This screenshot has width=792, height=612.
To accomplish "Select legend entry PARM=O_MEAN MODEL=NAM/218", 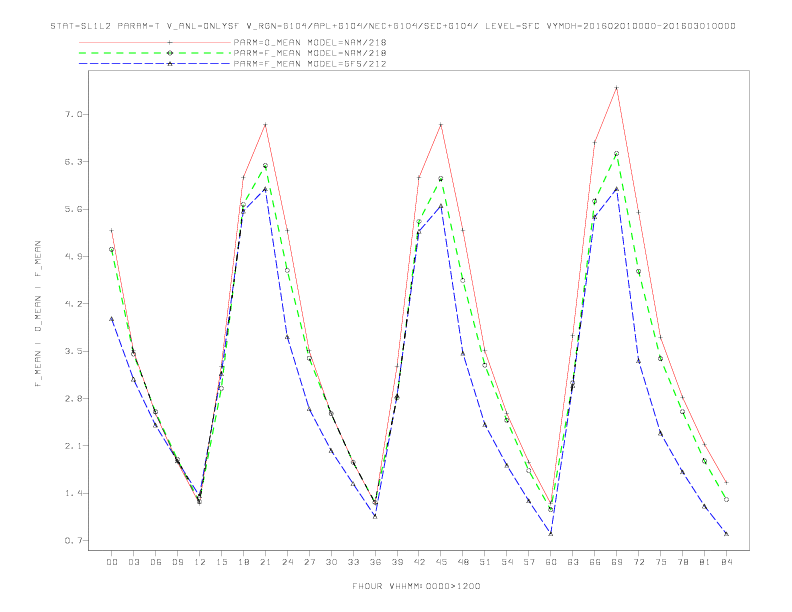I will (310, 42).
